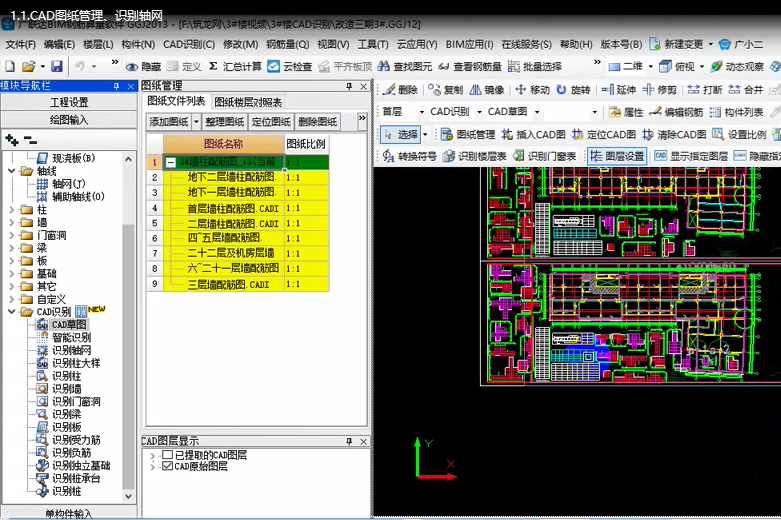Viewport: 781px width, 520px height.
Task: Select 识别轴网 in the navigation tree
Action: [71, 350]
